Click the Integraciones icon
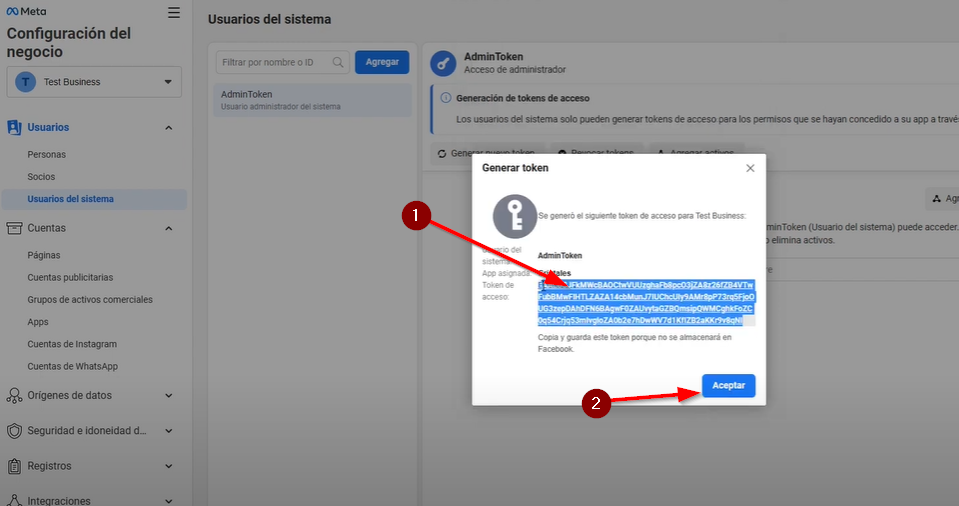Screen dimensions: 959x506 (x=14, y=500)
